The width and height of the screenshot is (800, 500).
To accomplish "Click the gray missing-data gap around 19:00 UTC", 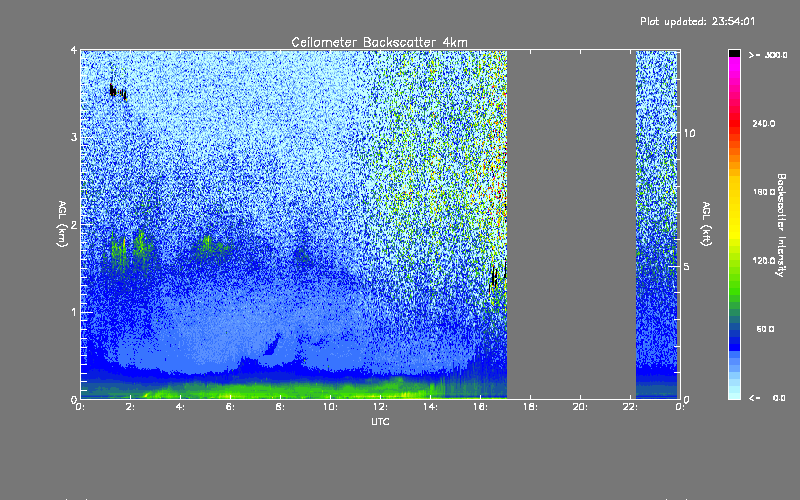I will point(571,224).
